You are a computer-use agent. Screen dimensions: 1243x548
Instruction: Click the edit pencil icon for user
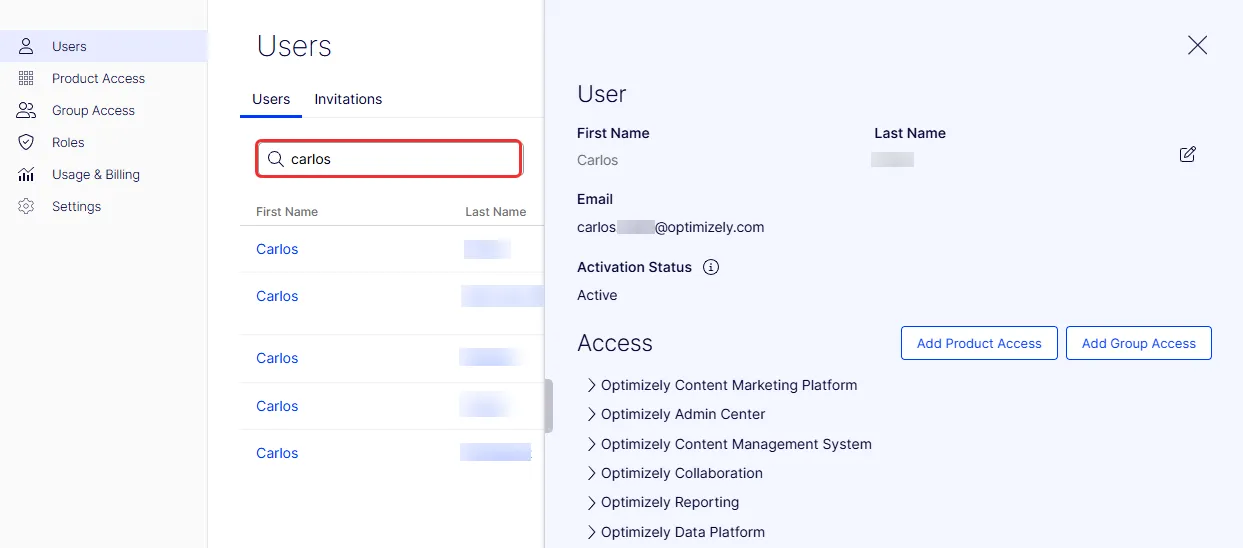coord(1188,154)
